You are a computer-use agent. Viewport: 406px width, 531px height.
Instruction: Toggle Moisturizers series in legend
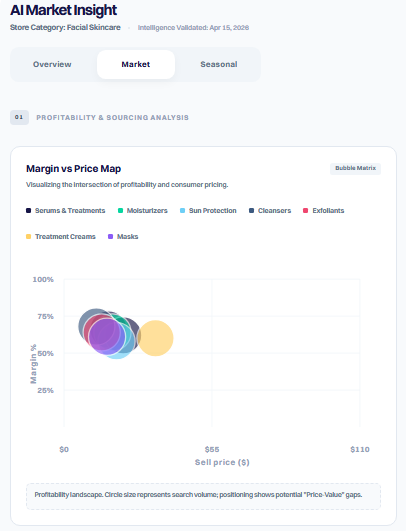(143, 211)
